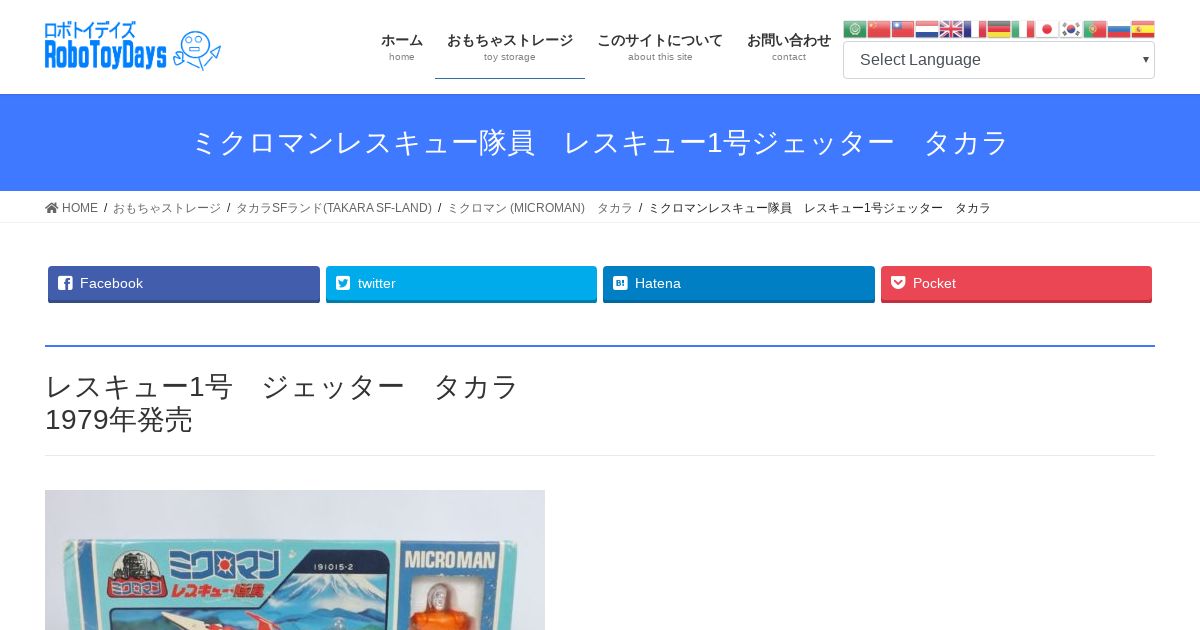Share the page on twitter
1200x630 pixels.
tap(461, 284)
